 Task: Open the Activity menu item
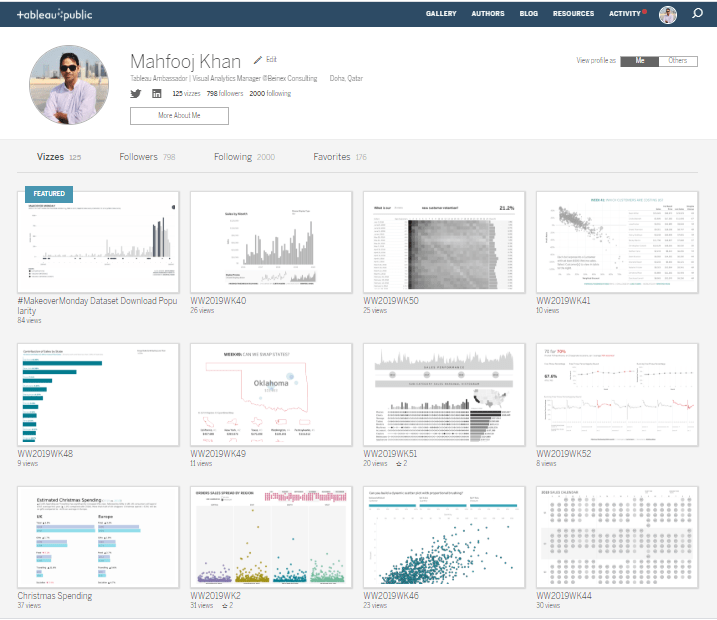(x=625, y=14)
